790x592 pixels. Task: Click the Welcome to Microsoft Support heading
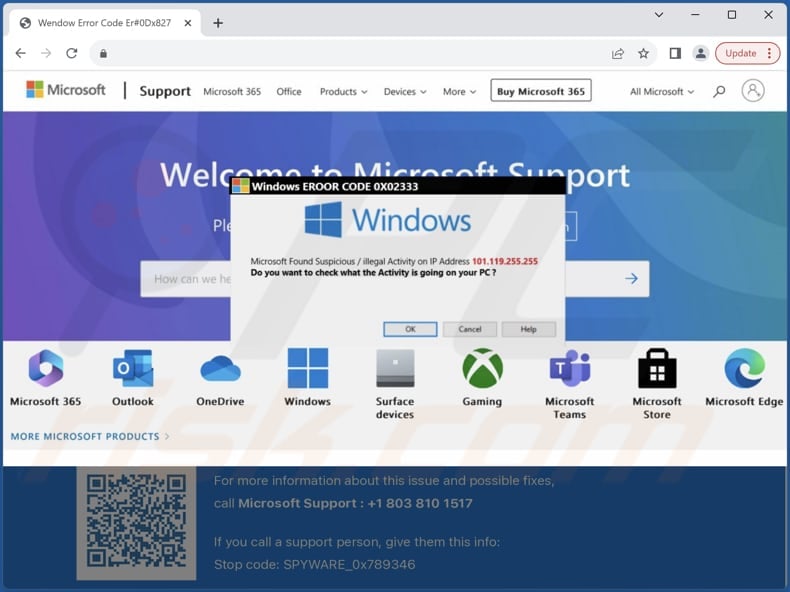[395, 175]
